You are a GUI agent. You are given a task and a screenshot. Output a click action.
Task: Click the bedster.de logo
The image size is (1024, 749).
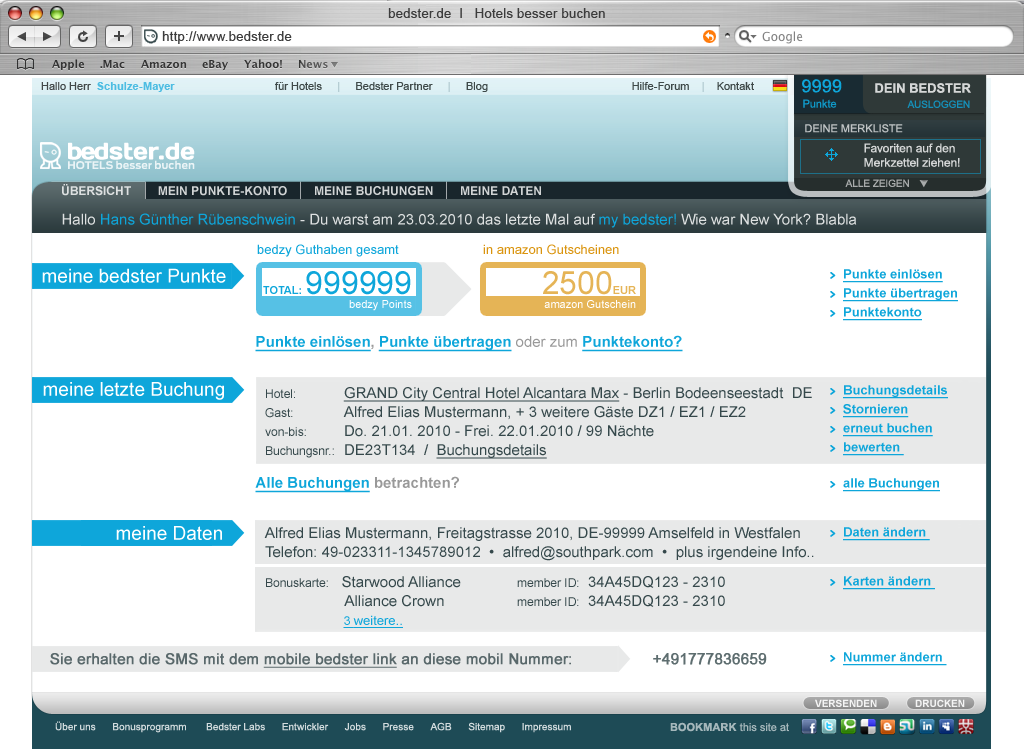click(x=115, y=155)
